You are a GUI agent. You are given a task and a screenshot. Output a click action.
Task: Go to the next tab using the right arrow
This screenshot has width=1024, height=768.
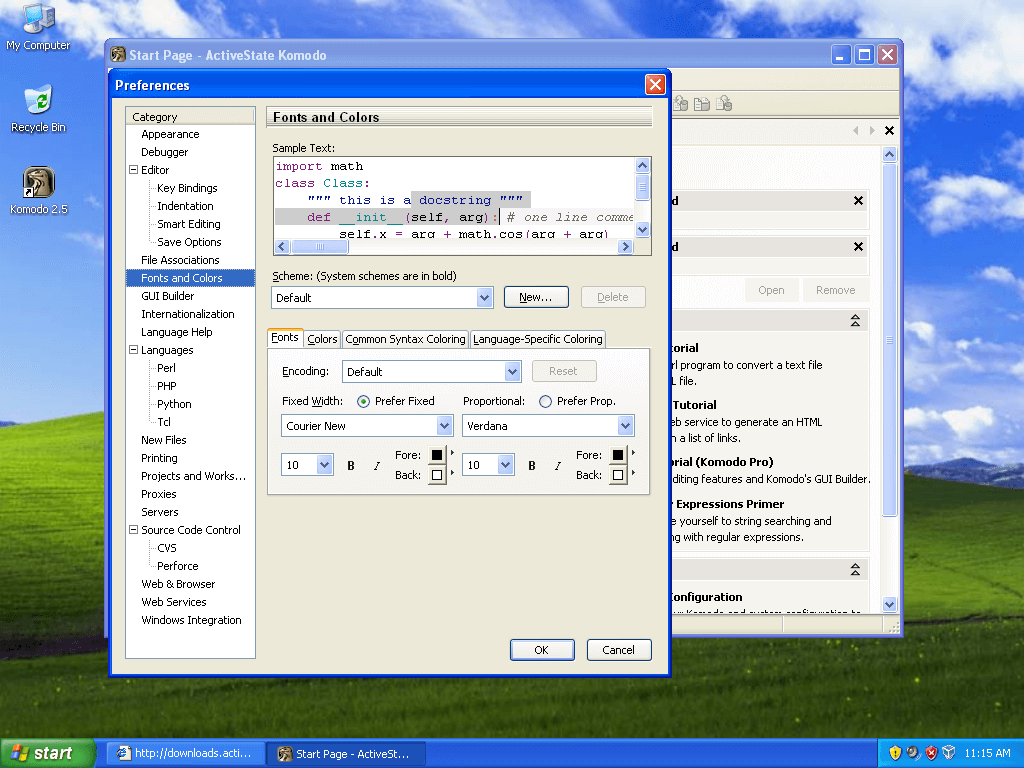[872, 131]
